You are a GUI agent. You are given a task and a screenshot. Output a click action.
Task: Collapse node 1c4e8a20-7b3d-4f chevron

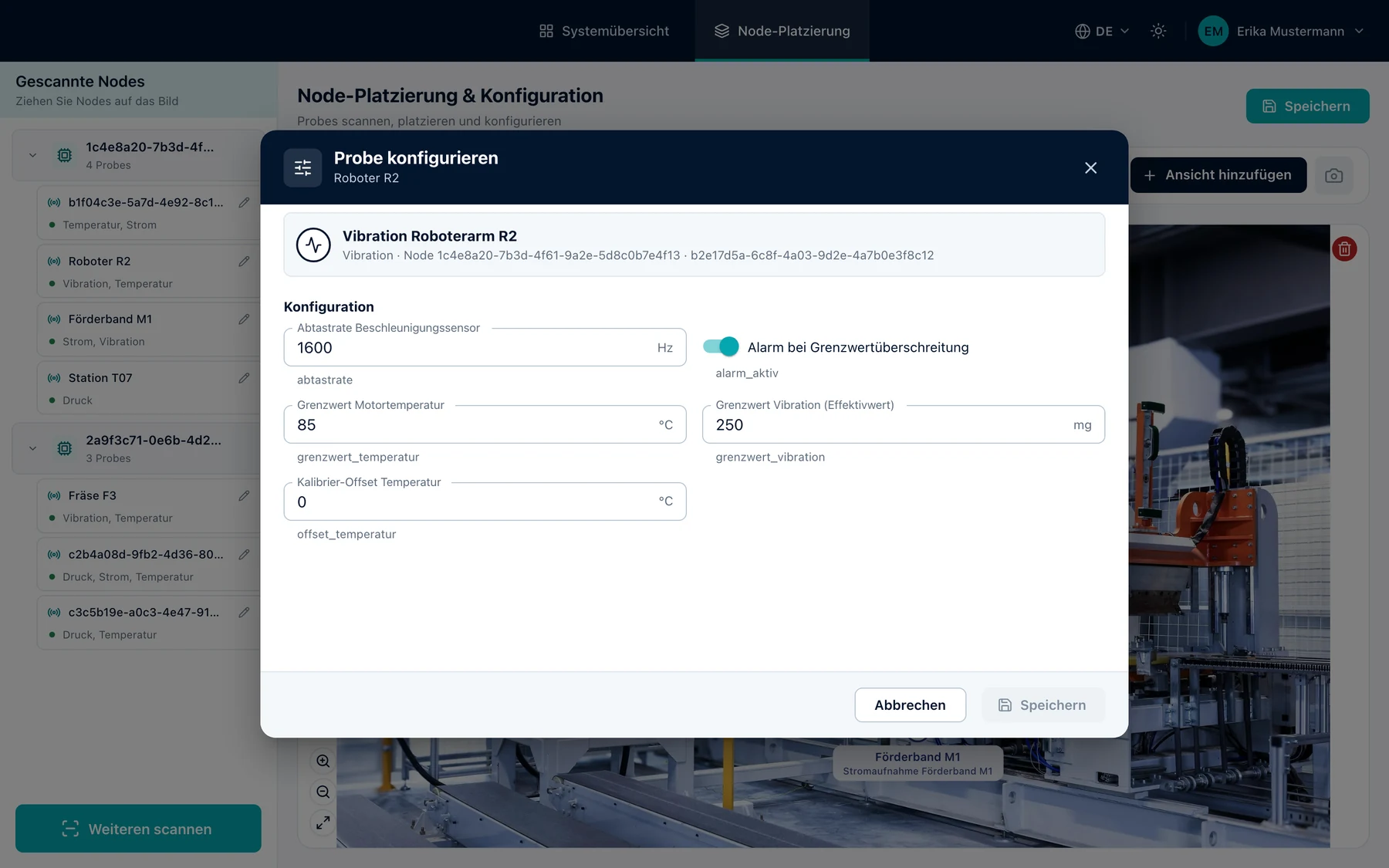pos(32,155)
